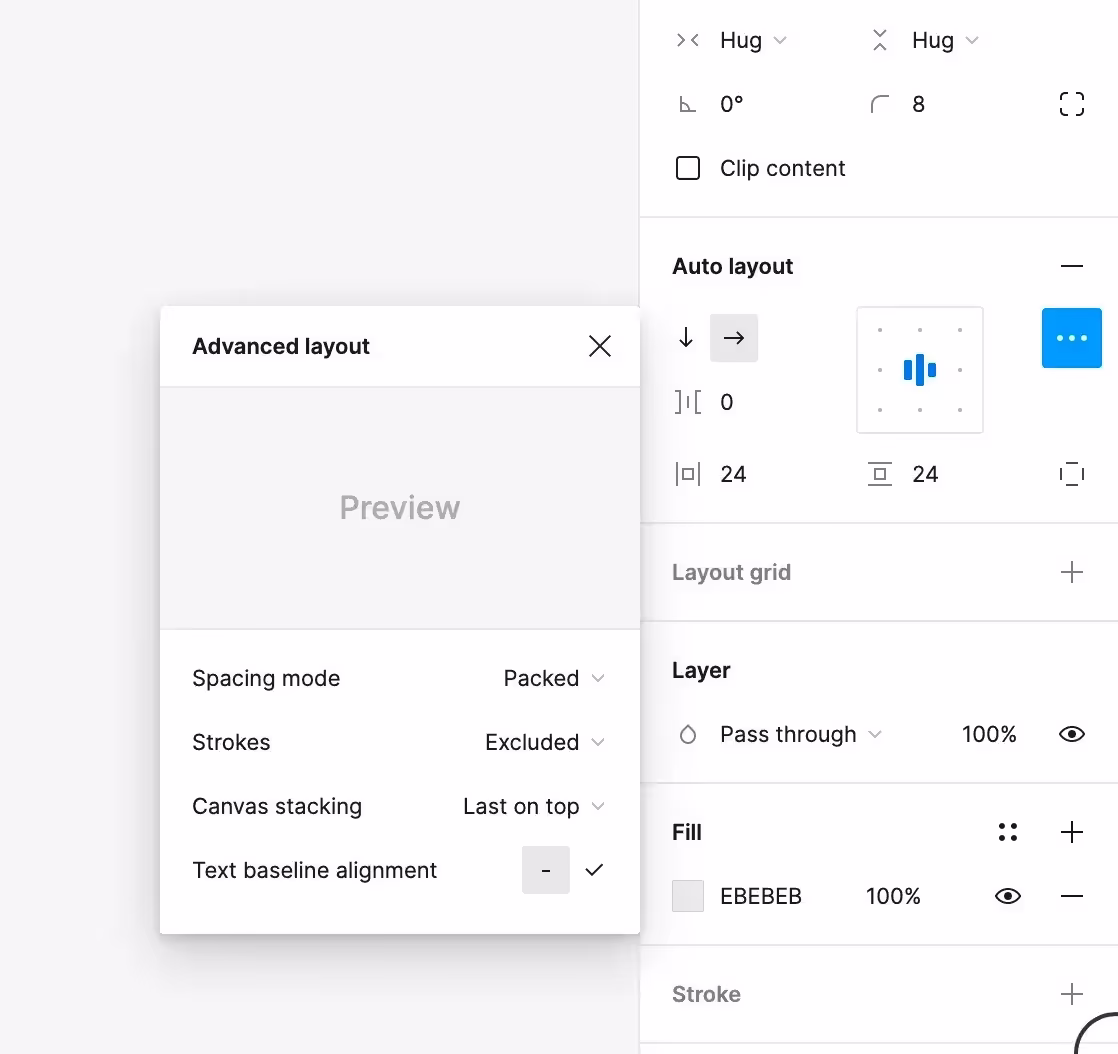This screenshot has height=1054, width=1118.
Task: Select vertical auto layout direction arrow
Action: coord(686,338)
